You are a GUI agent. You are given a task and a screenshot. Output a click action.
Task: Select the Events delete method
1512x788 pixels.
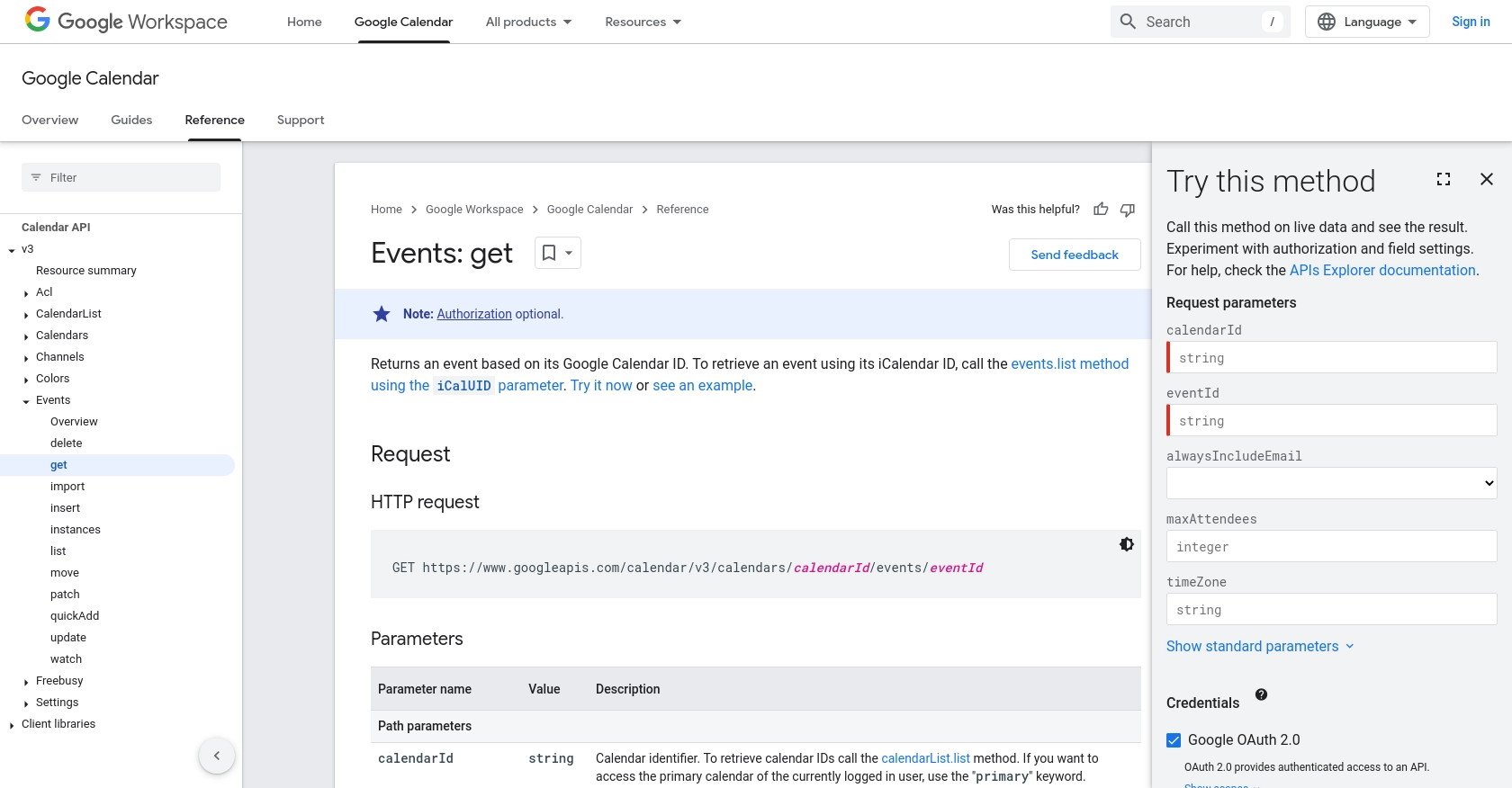click(x=67, y=443)
